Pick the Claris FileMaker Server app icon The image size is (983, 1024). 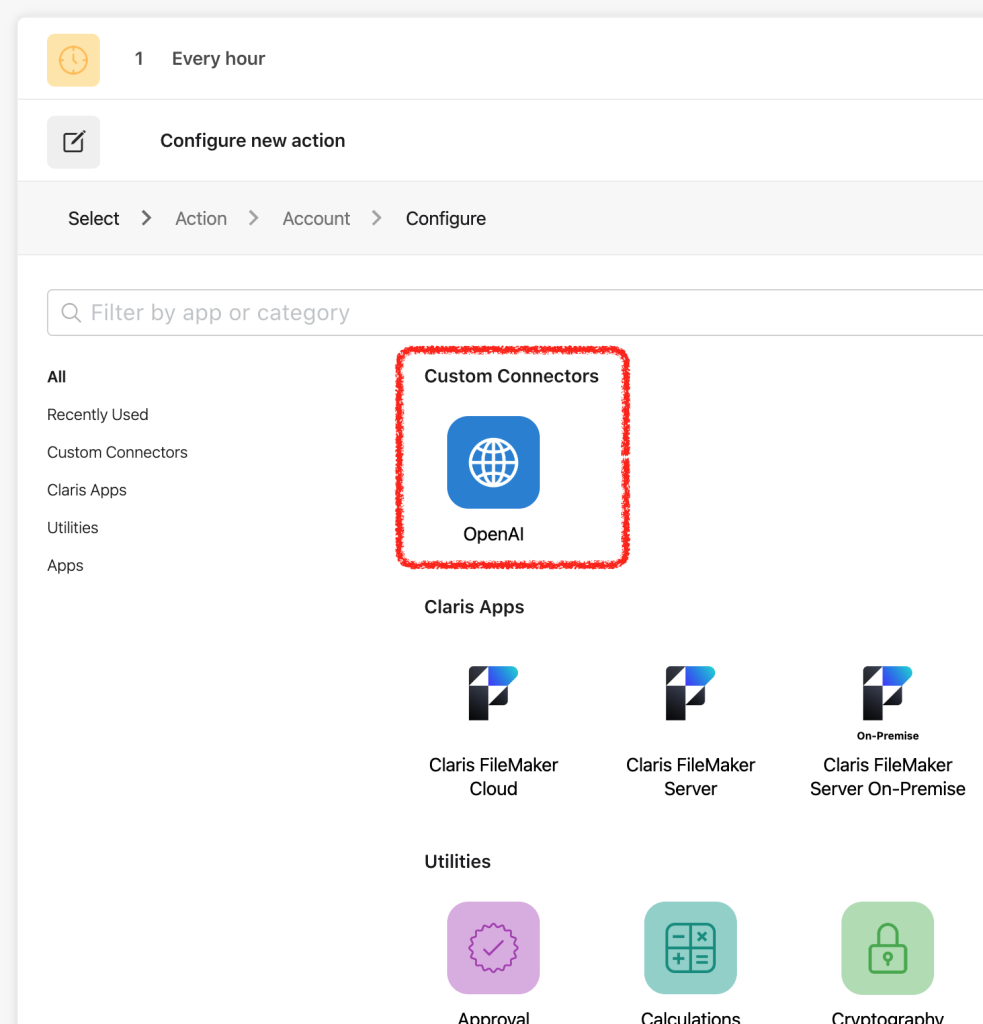click(690, 693)
